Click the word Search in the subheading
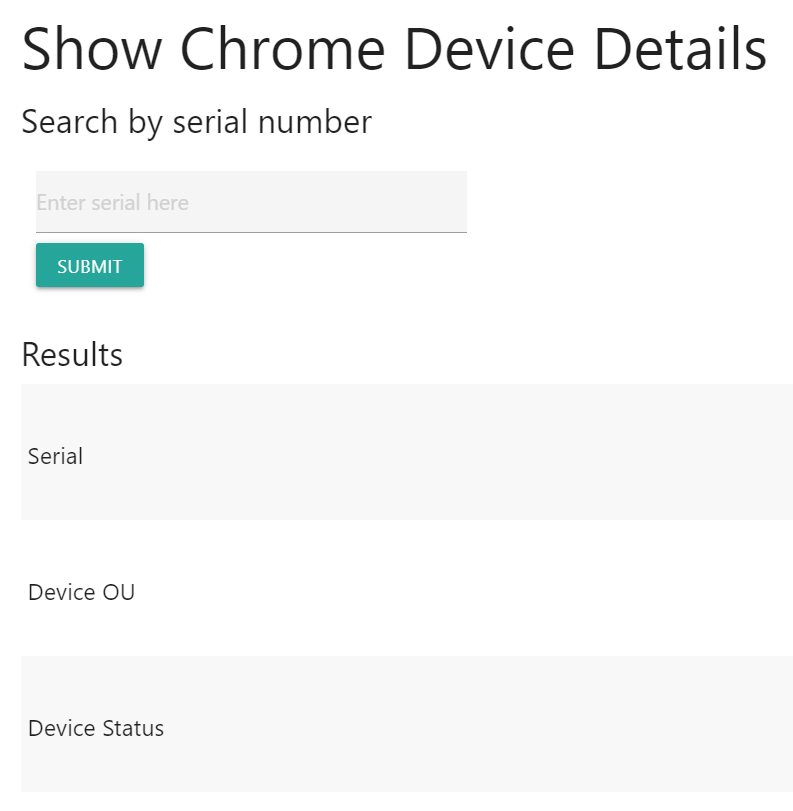Image resolution: width=793 pixels, height=811 pixels. tap(70, 122)
